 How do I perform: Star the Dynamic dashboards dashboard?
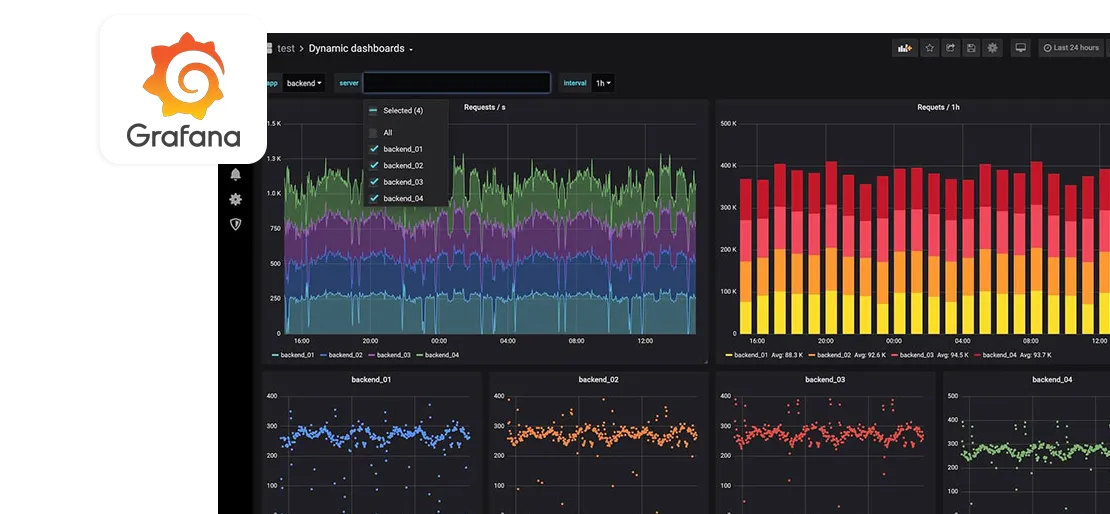tap(929, 48)
